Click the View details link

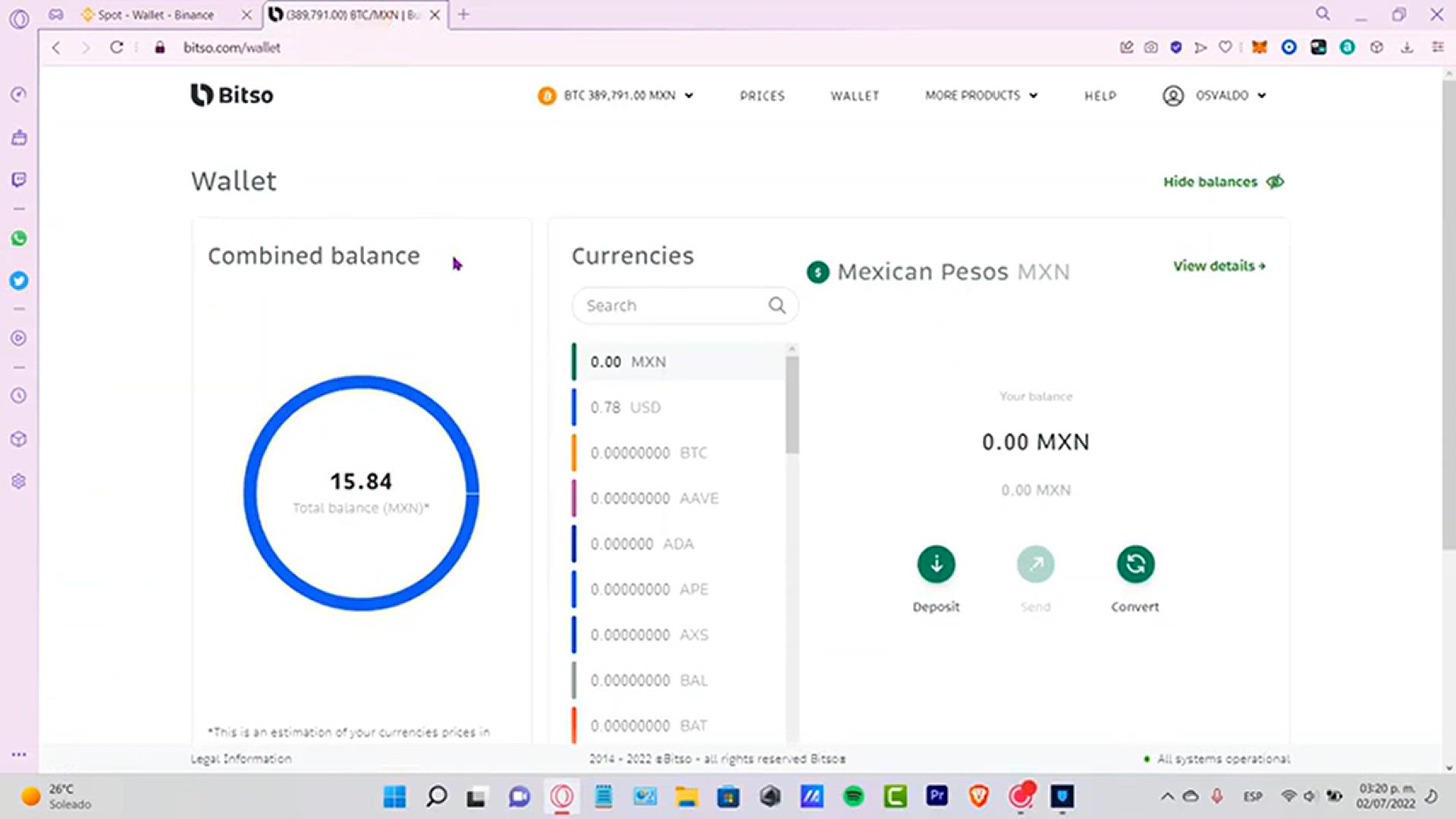[1219, 266]
